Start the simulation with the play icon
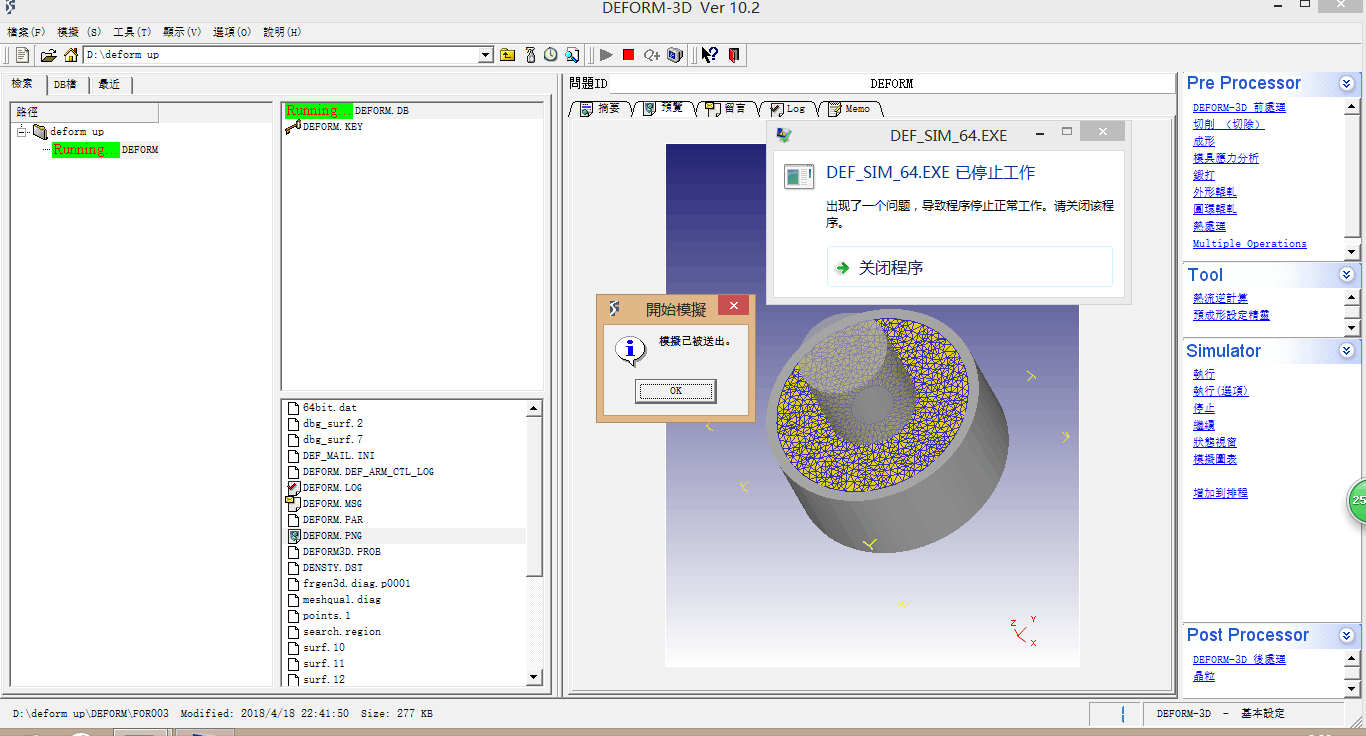 pos(606,55)
